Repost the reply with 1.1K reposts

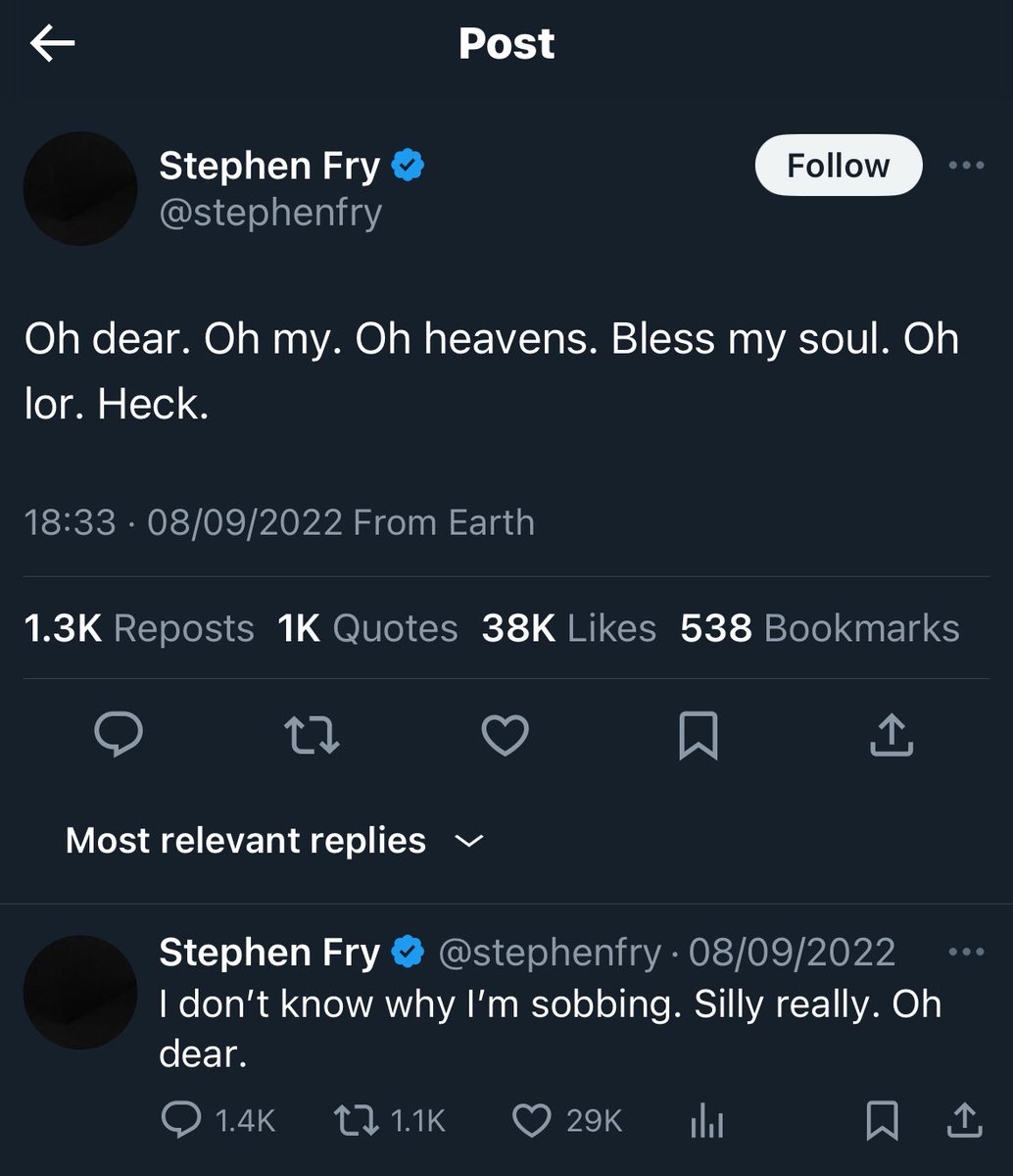(390, 1120)
